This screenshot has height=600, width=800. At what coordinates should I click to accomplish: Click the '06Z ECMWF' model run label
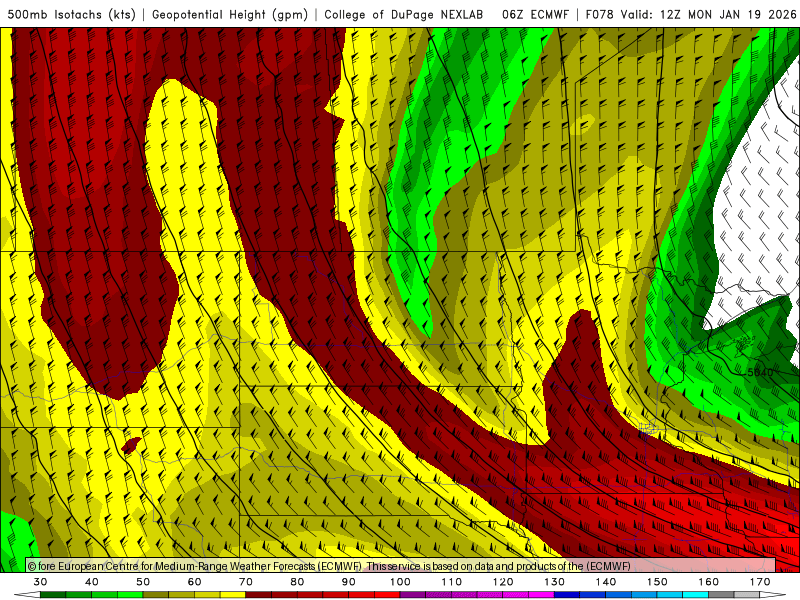535,15
